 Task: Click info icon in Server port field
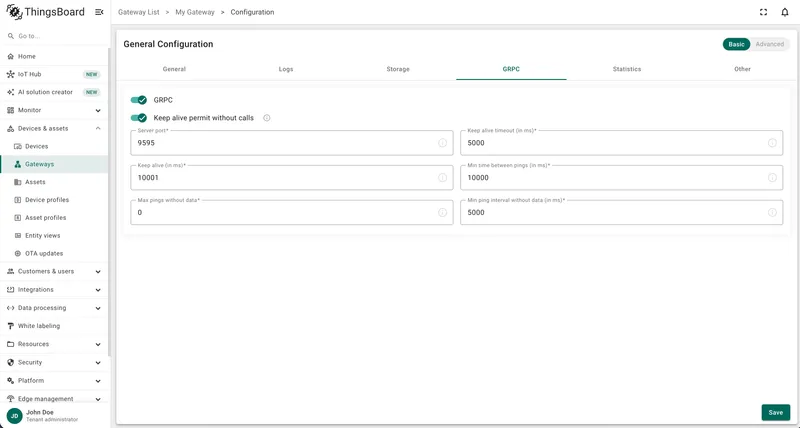(442, 143)
